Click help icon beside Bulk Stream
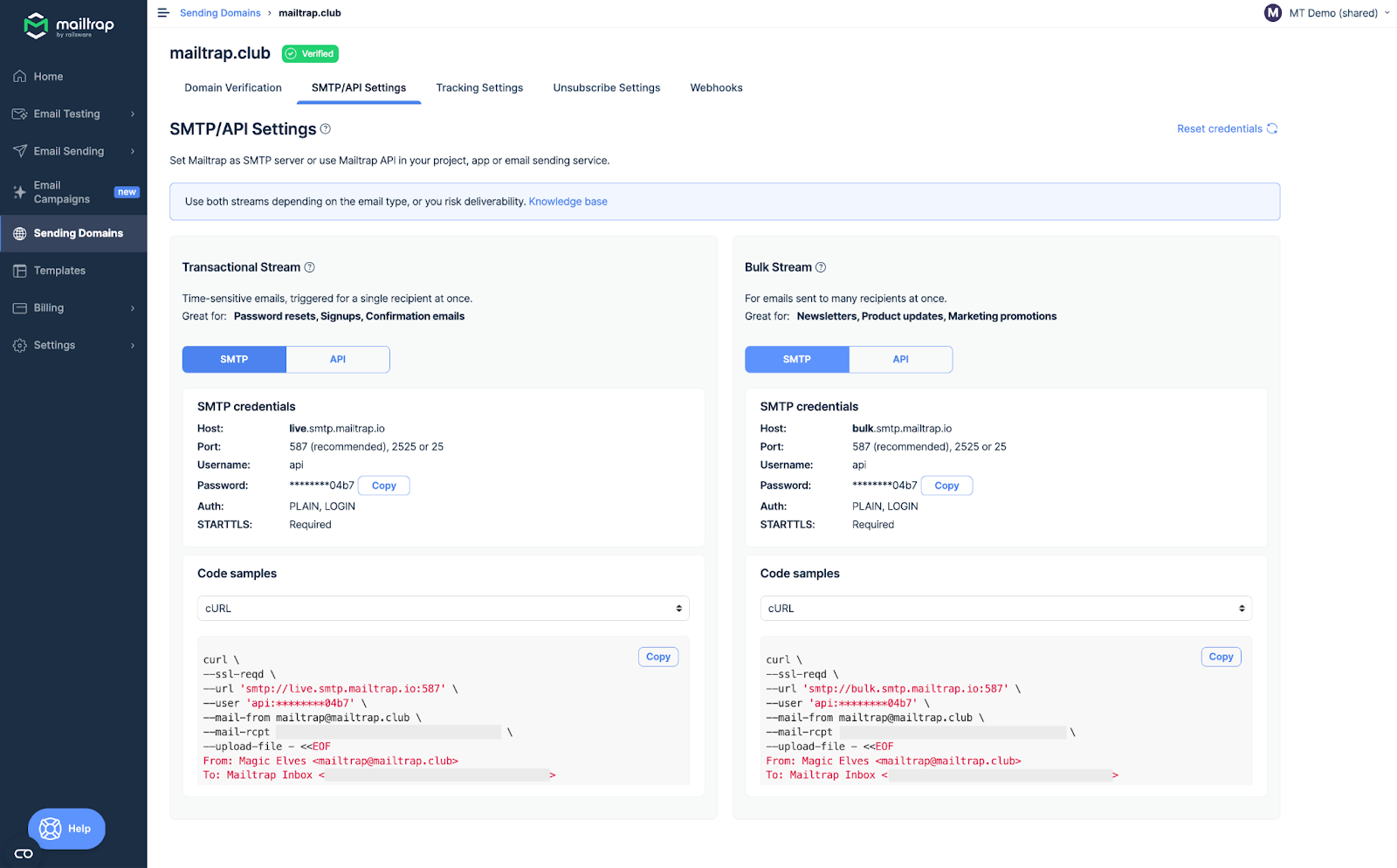Screen dimensions: 1397x868 point(821,267)
